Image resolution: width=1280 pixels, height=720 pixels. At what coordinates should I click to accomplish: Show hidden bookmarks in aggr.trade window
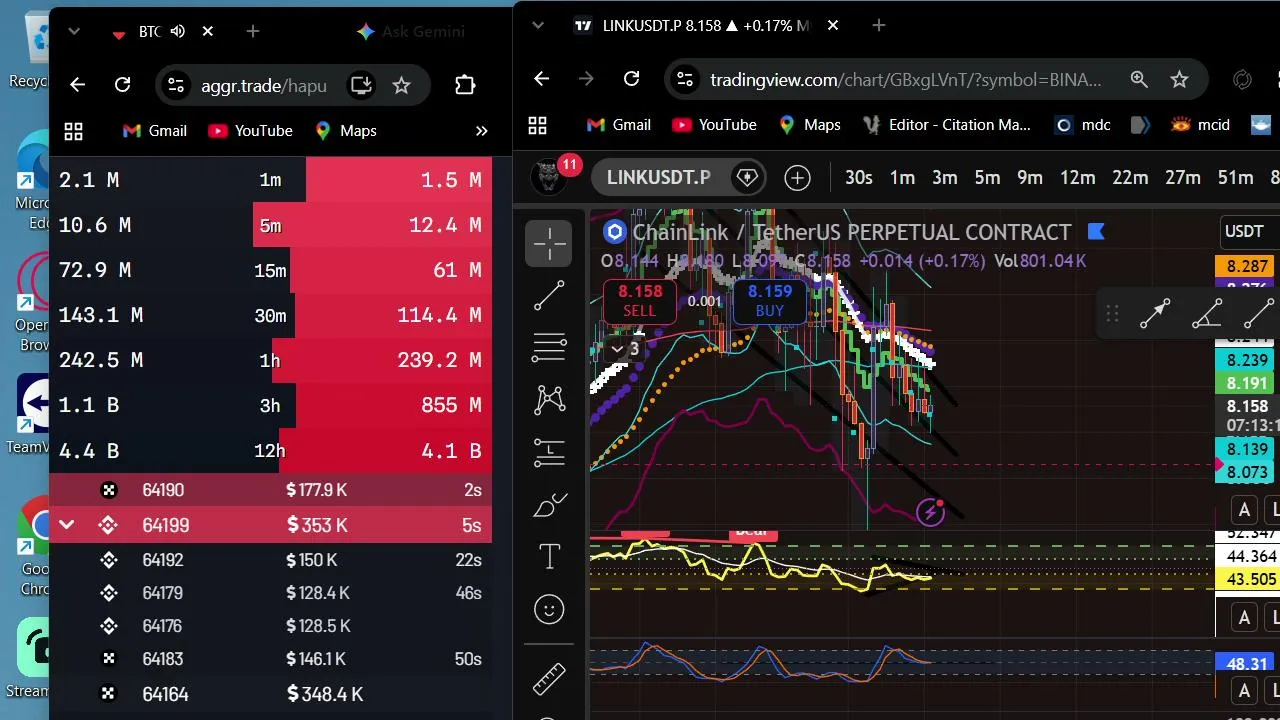click(x=481, y=131)
